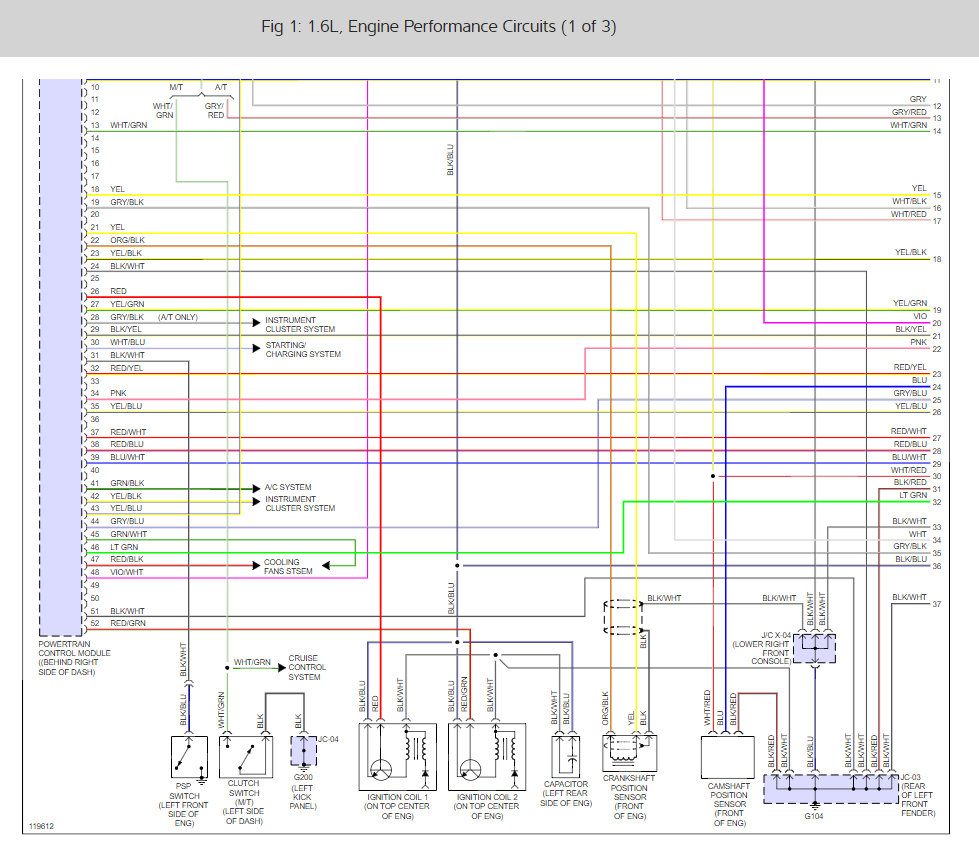Click the (A/T ONLY) note

(178, 317)
